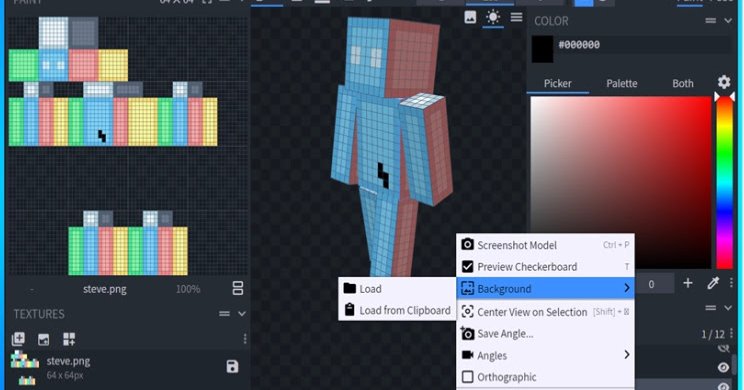The width and height of the screenshot is (744, 390).
Task: Open the color panel settings gear
Action: pos(724,82)
